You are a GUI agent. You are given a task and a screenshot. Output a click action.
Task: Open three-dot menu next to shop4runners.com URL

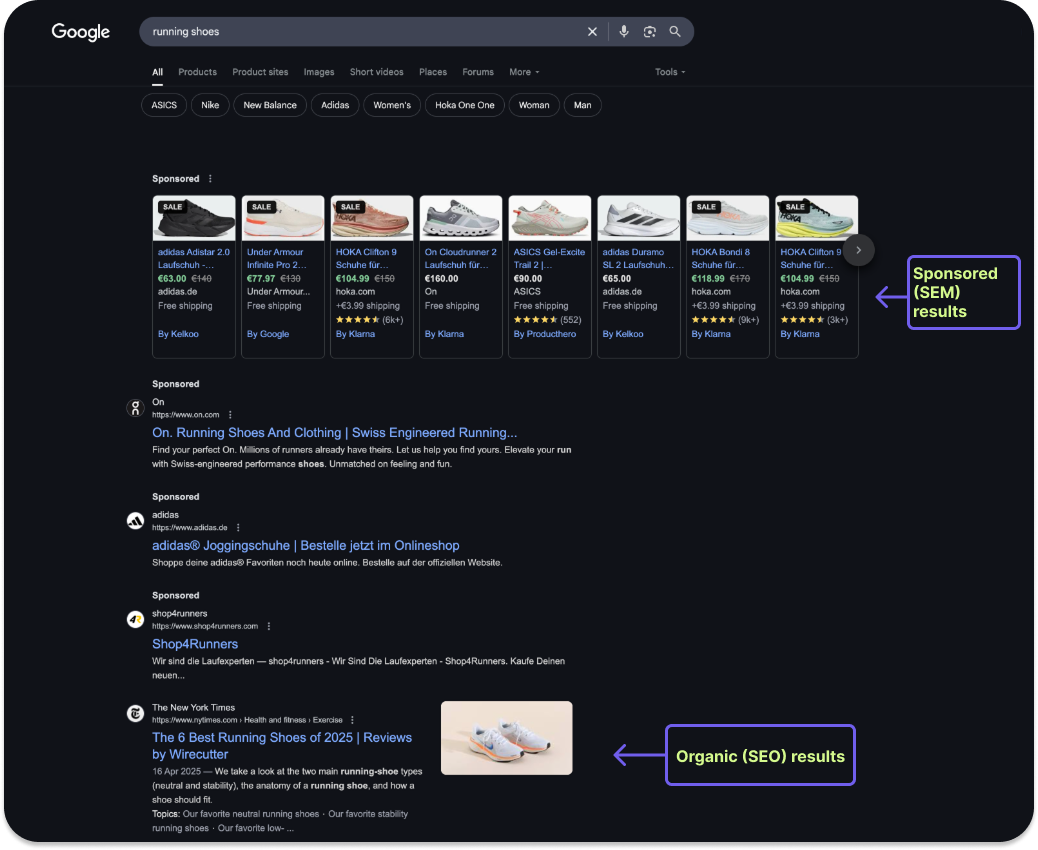click(269, 626)
